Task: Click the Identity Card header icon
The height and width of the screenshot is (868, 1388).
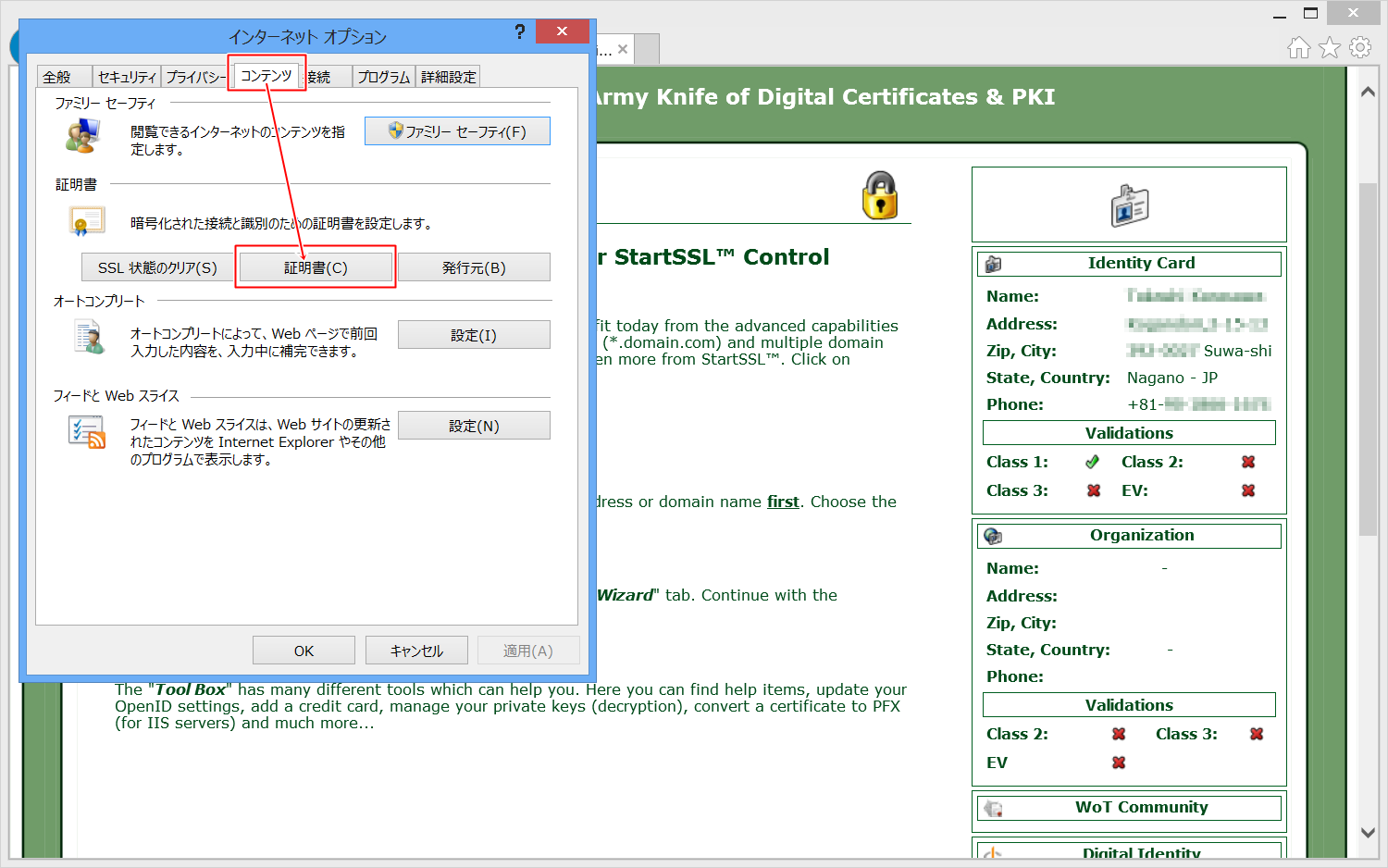Action: (x=994, y=264)
